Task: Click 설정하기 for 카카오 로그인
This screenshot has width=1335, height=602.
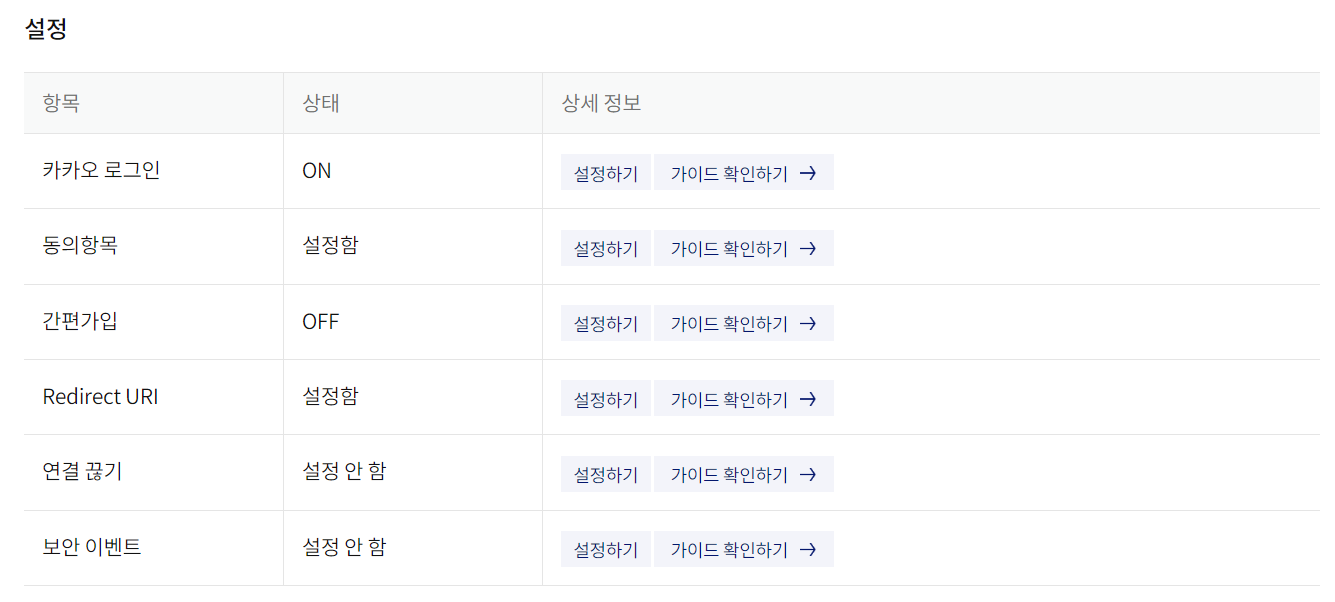Action: pos(606,173)
